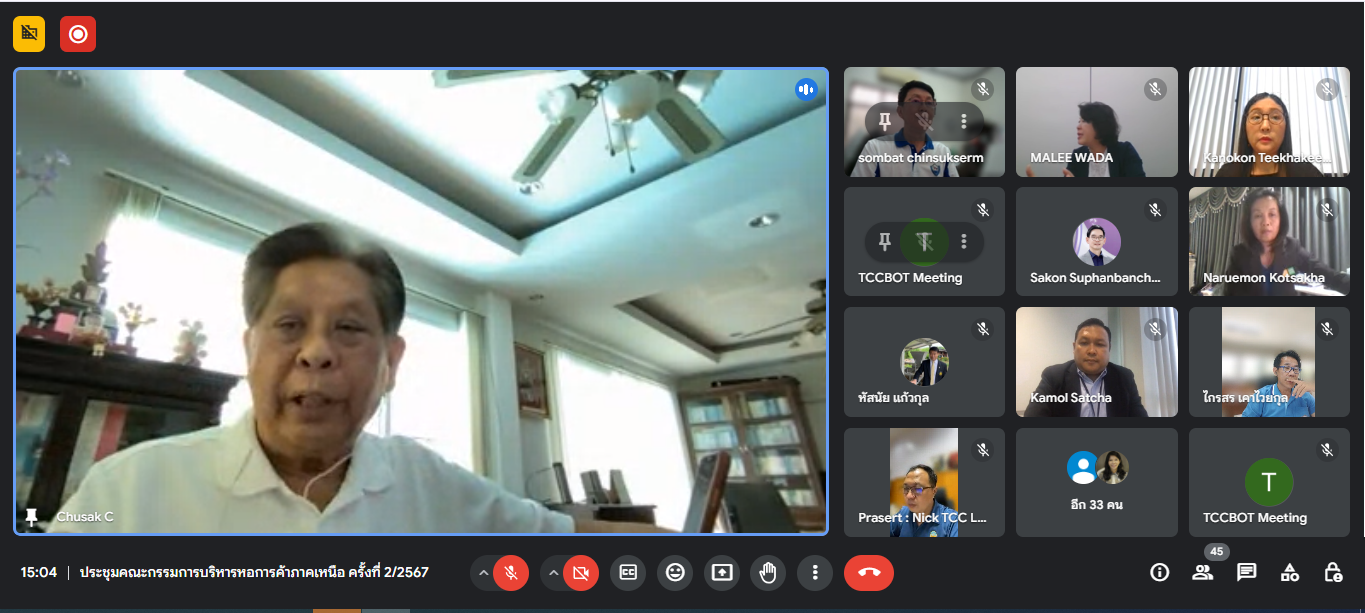Viewport: 1365px width, 613px height.
Task: Expand audio settings arrow beside microphone
Action: click(483, 572)
